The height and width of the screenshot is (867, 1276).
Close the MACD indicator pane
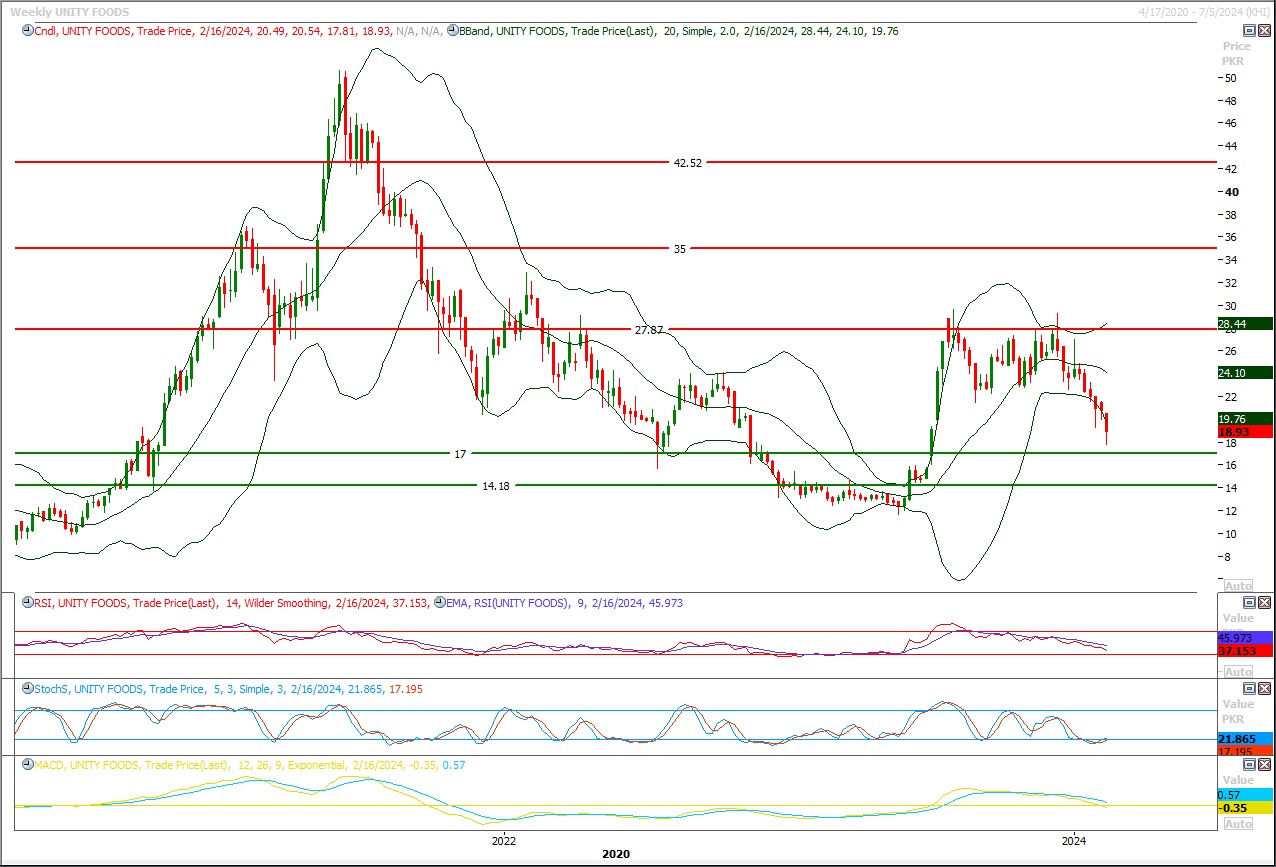(x=1264, y=765)
